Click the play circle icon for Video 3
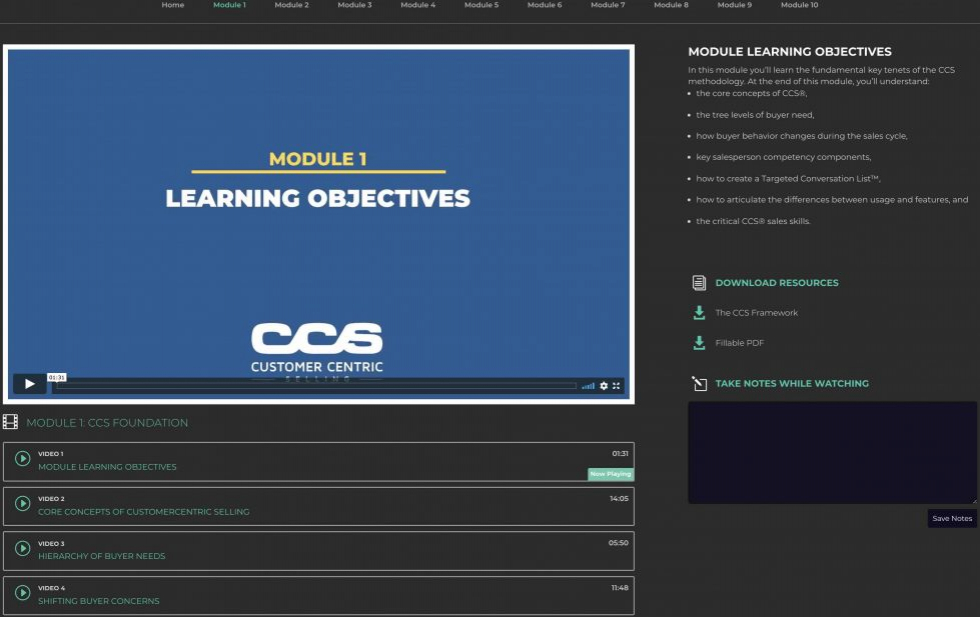This screenshot has width=980, height=617. coord(22,548)
